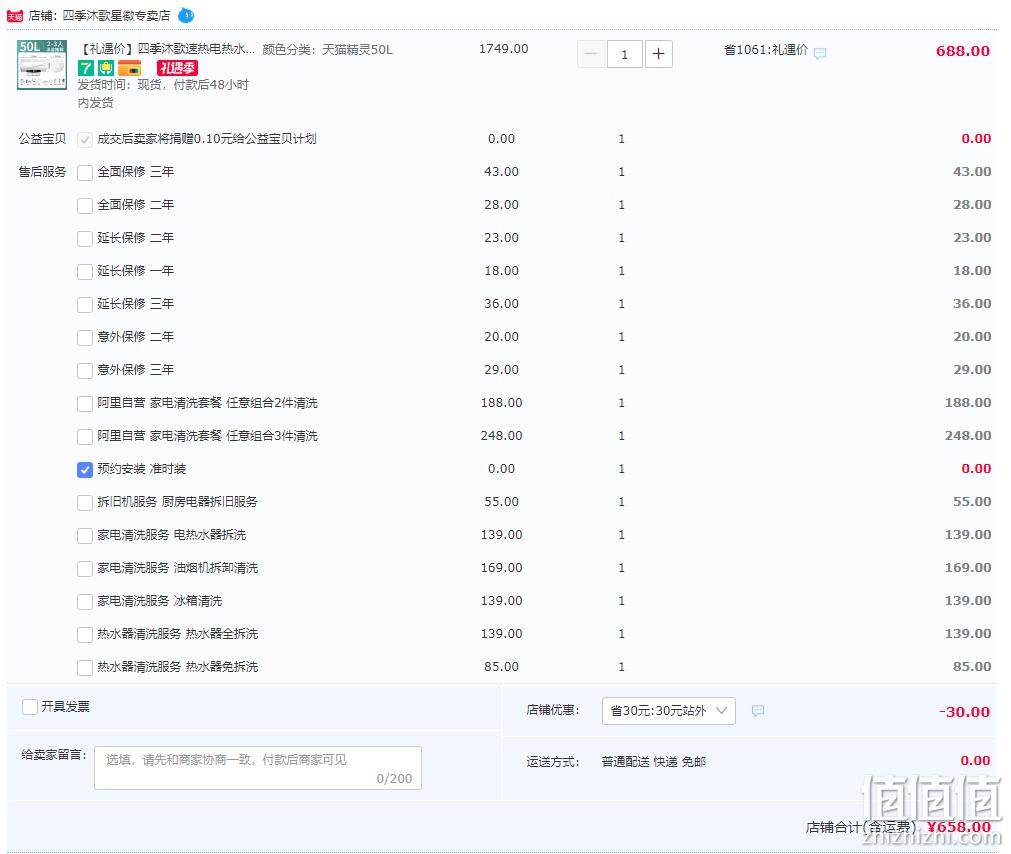Click the ¥658.00 shop total amount

(959, 827)
